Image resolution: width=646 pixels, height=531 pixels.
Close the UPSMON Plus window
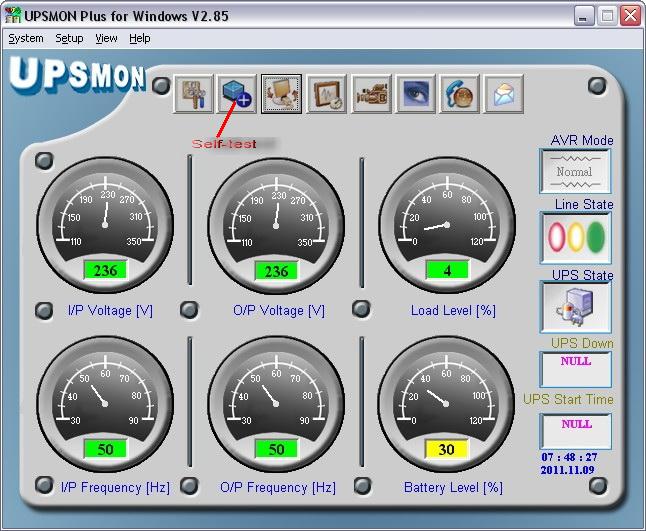point(631,16)
